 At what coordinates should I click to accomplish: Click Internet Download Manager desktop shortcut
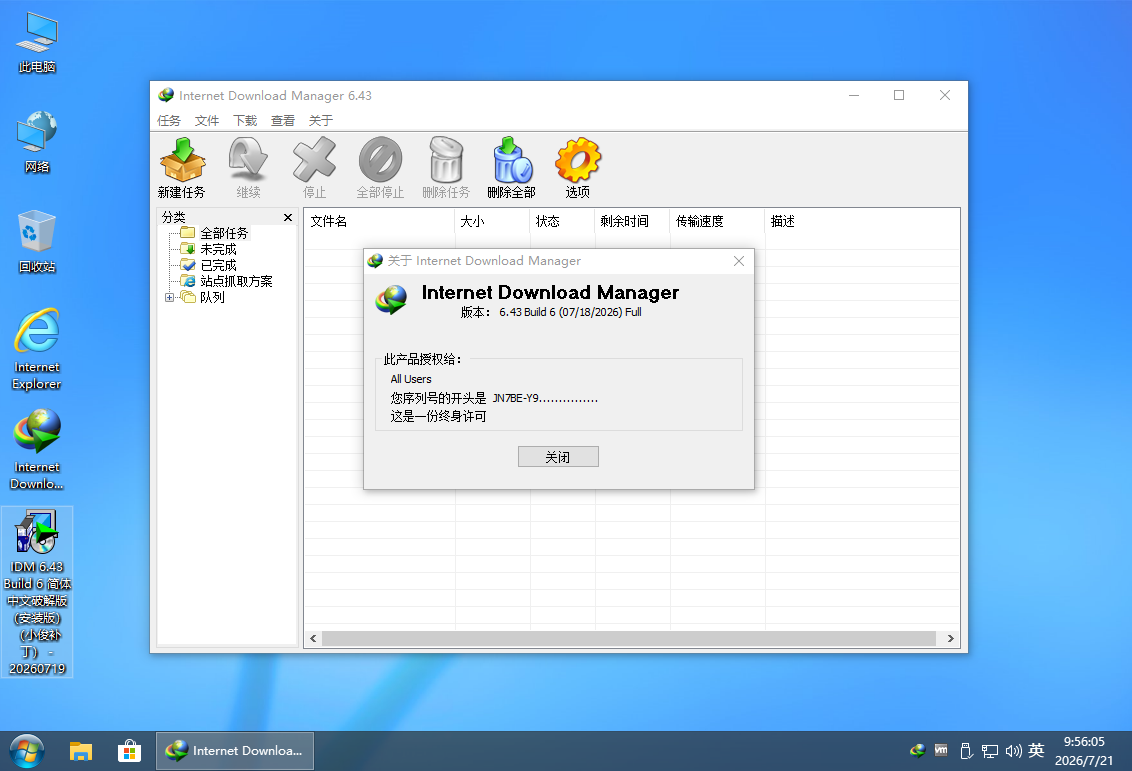(37, 449)
